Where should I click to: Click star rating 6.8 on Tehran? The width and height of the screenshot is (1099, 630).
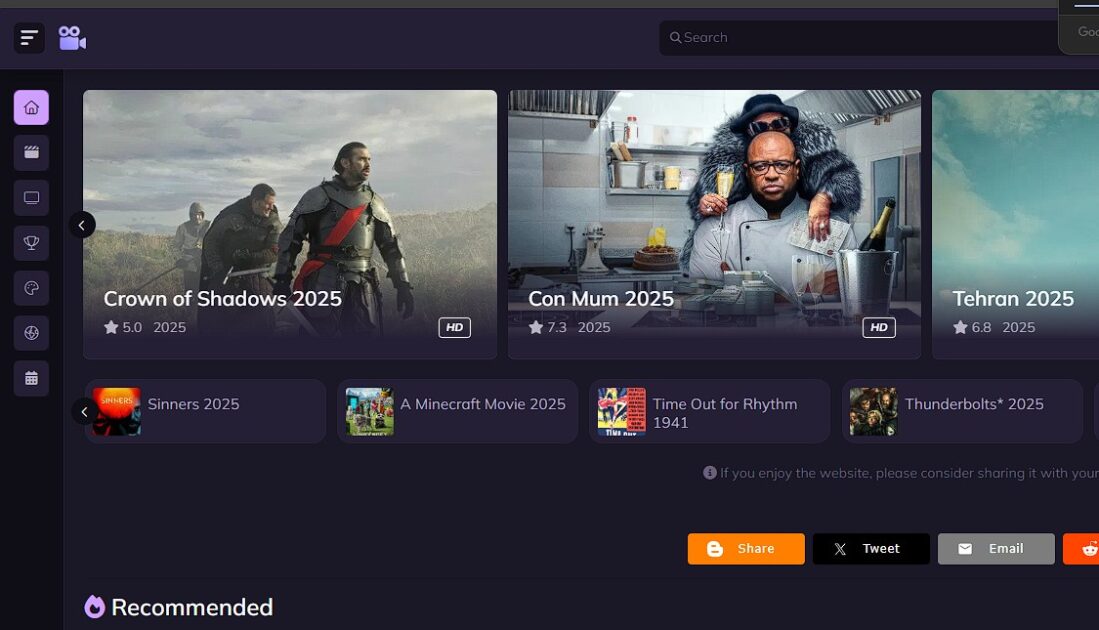pos(972,327)
